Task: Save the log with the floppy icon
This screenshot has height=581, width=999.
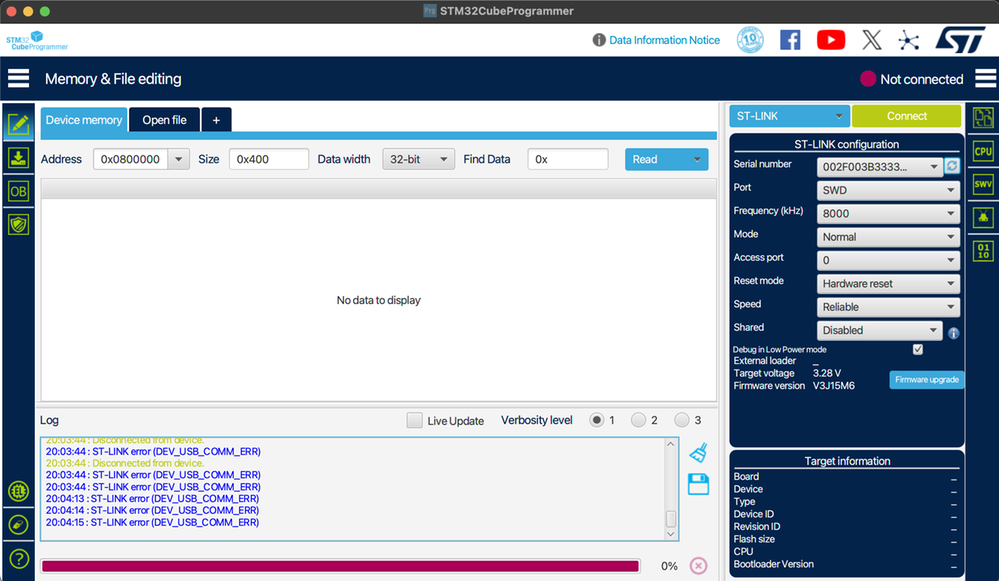Action: (x=698, y=484)
